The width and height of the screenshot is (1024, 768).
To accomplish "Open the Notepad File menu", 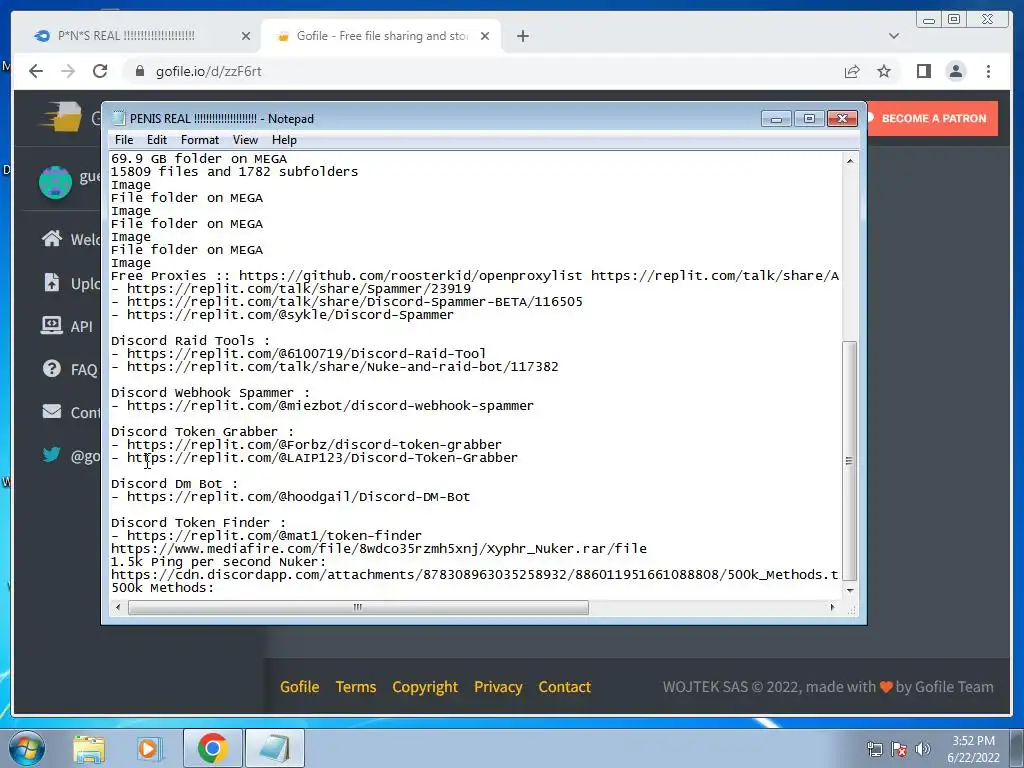I will tap(123, 140).
